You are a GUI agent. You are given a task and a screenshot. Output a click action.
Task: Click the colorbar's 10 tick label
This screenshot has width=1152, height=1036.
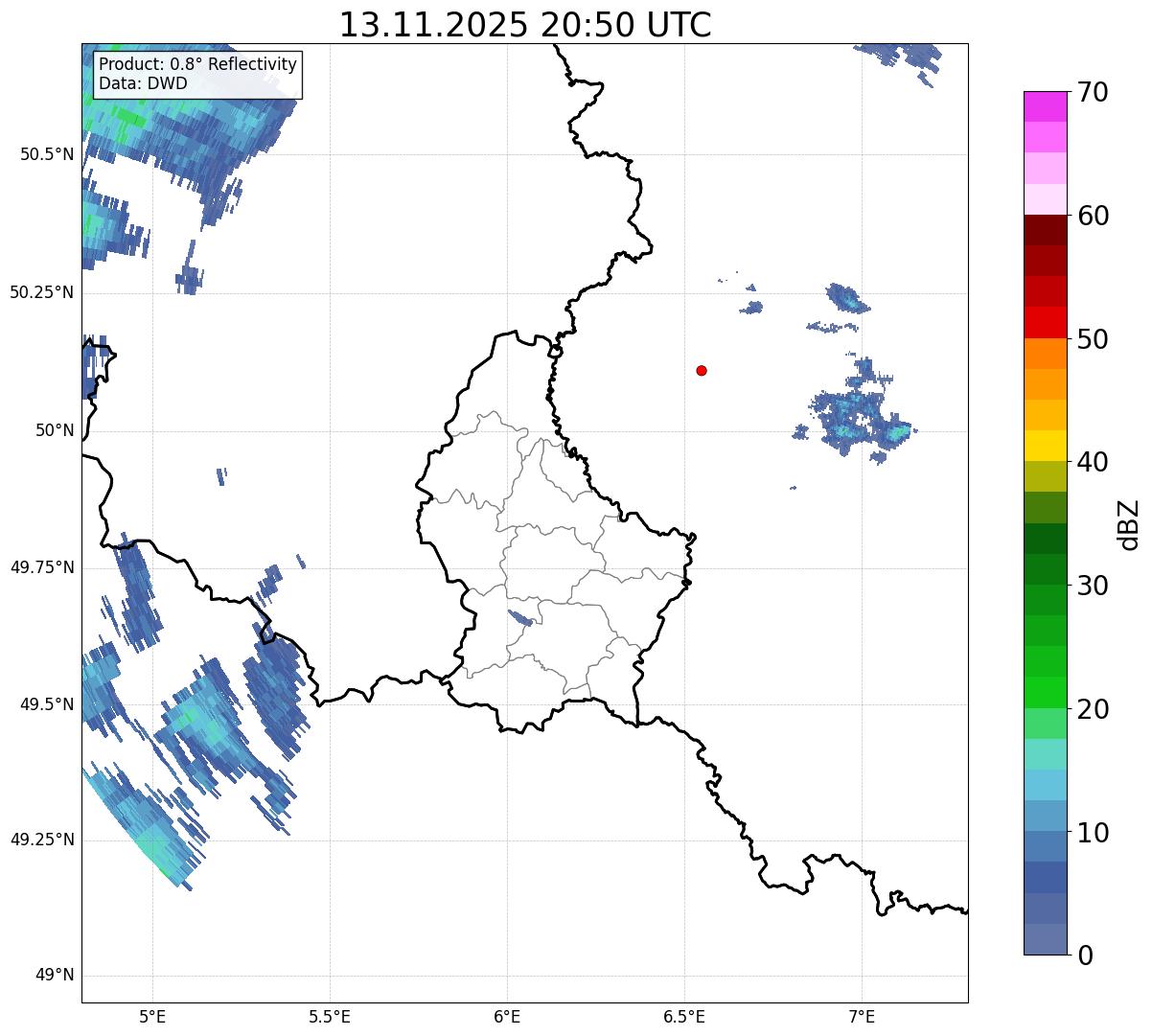pos(1093,833)
